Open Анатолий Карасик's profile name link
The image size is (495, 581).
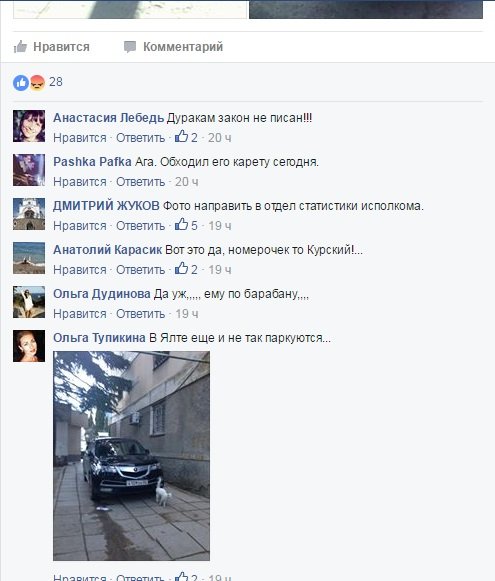[107, 250]
